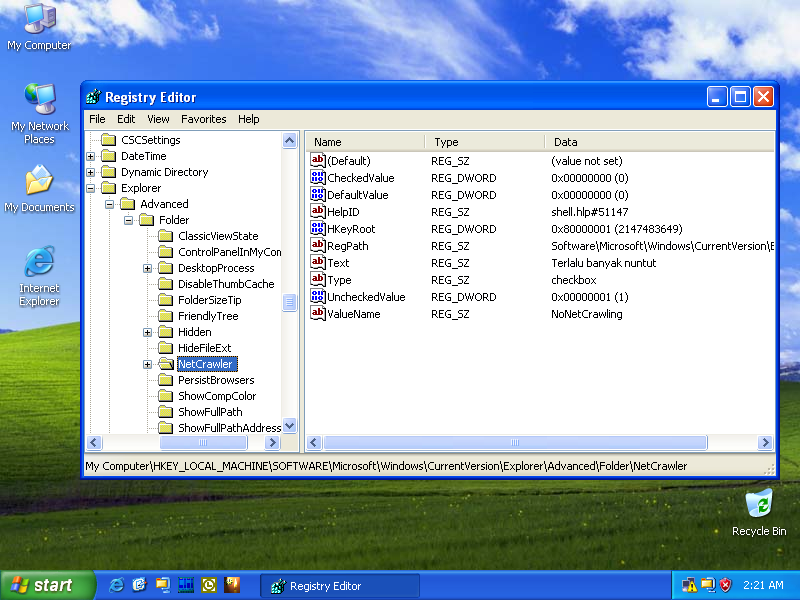Expand the DateTime key
Viewport: 800px width, 600px height.
[x=91, y=156]
